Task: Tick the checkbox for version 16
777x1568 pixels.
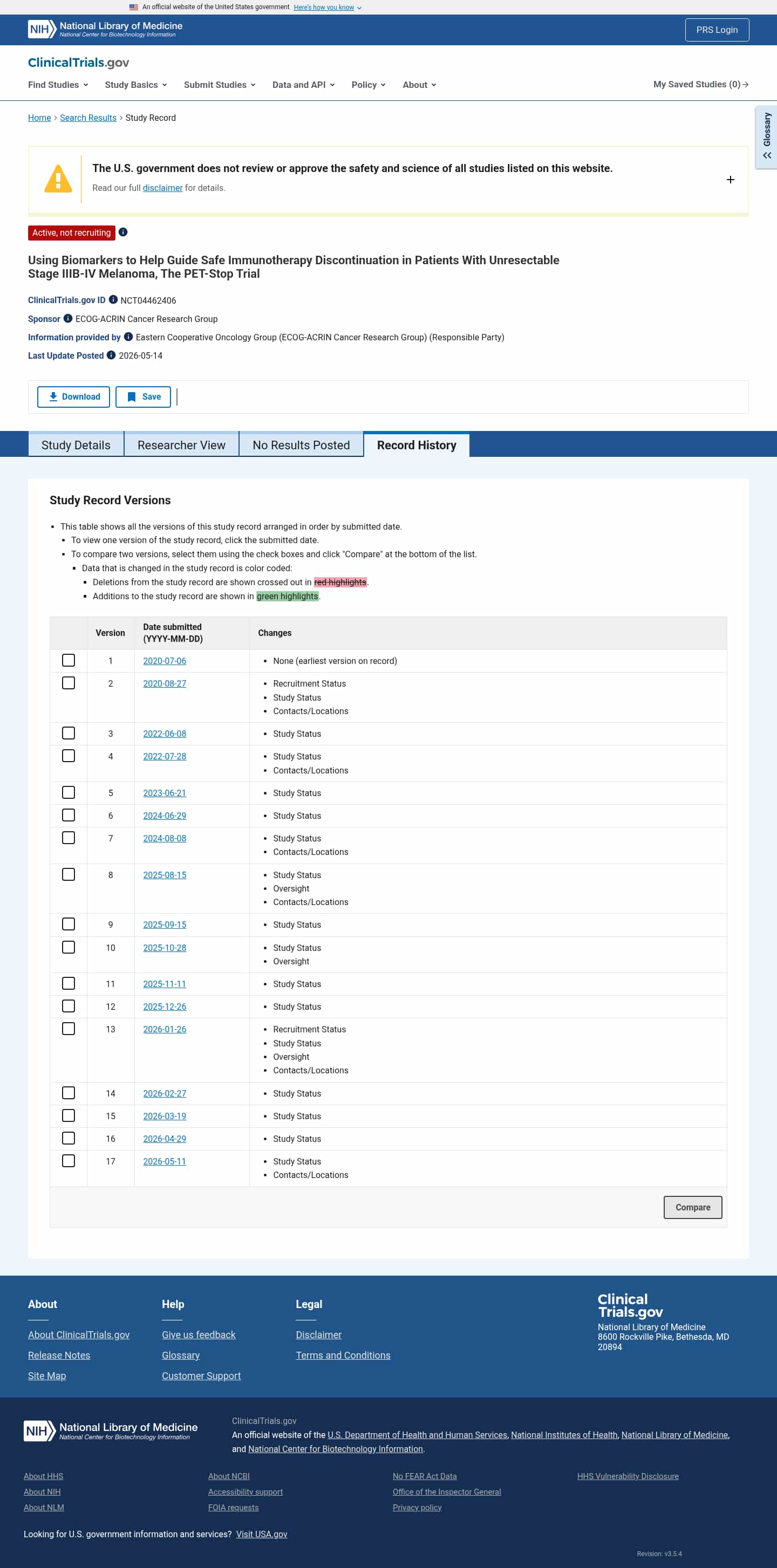Action: (x=69, y=1138)
